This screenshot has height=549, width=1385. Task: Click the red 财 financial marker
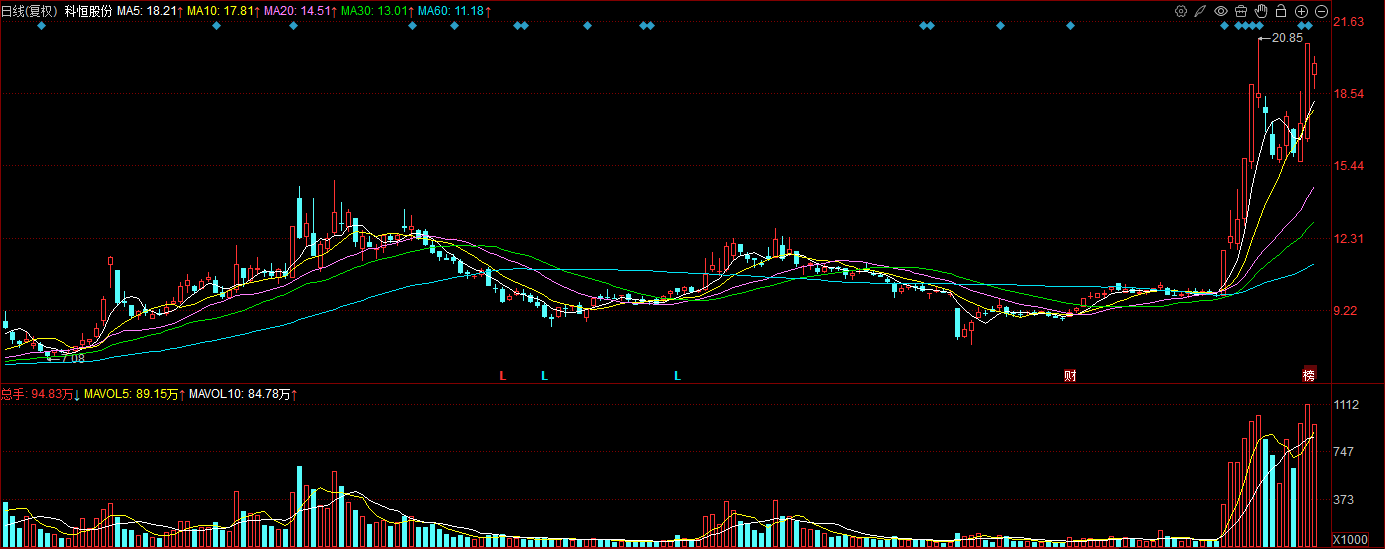pyautogui.click(x=1069, y=376)
